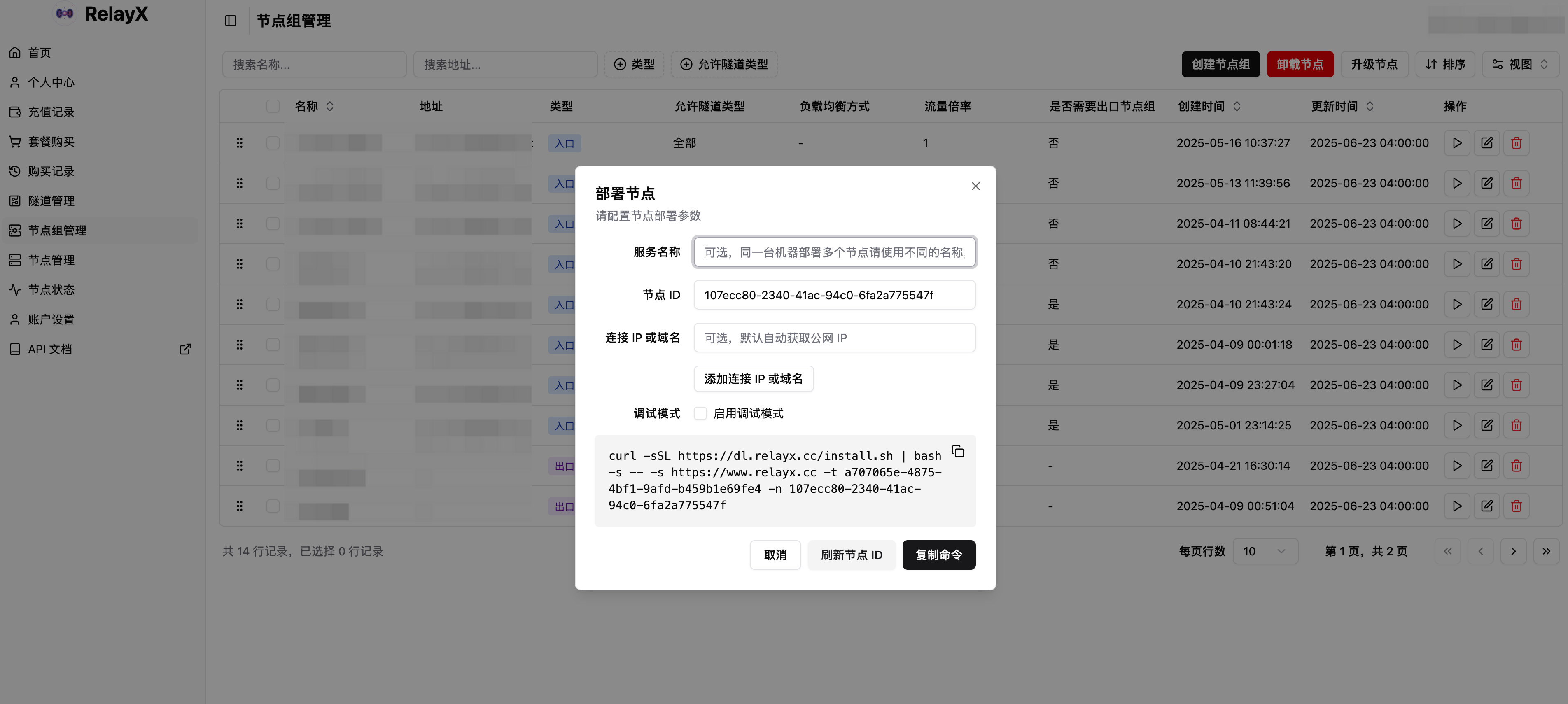Enable the 启用调试模式 checkbox
Viewport: 1568px width, 704px height.
click(x=700, y=414)
